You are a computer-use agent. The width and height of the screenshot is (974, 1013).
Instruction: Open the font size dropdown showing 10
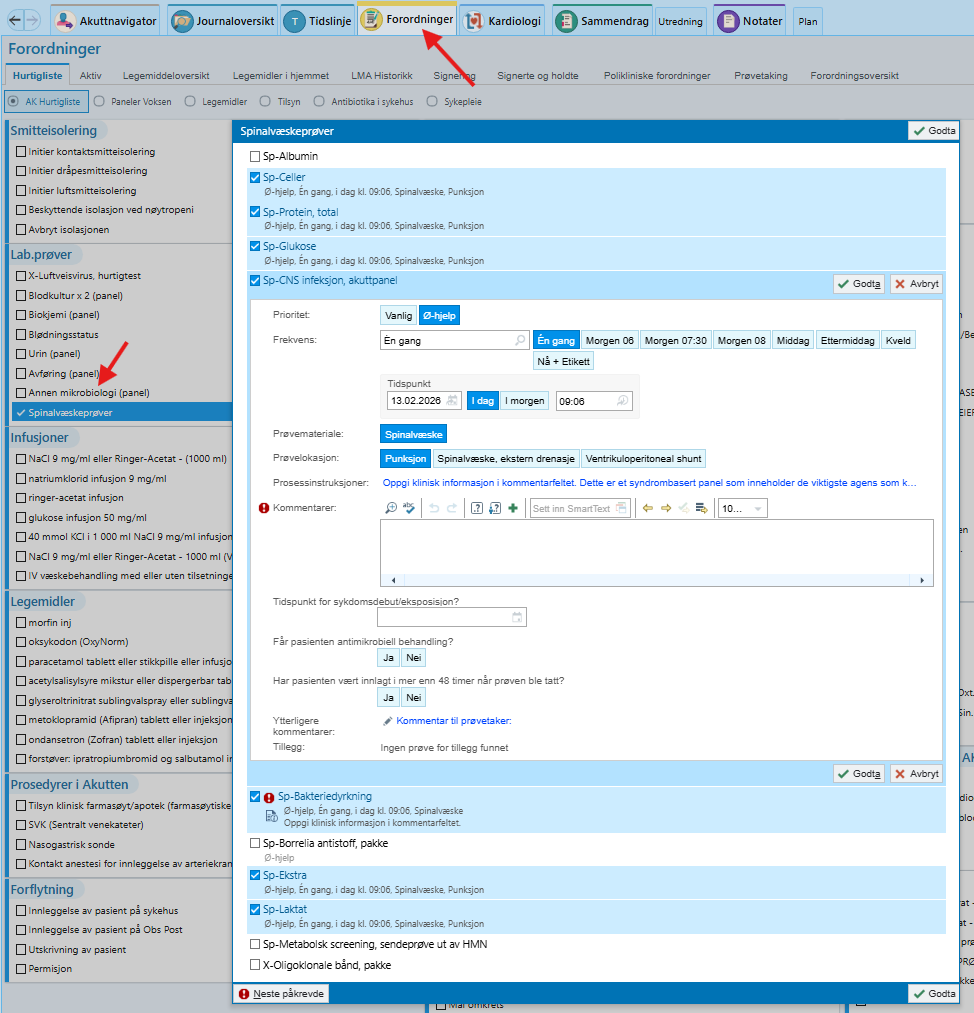(x=758, y=509)
